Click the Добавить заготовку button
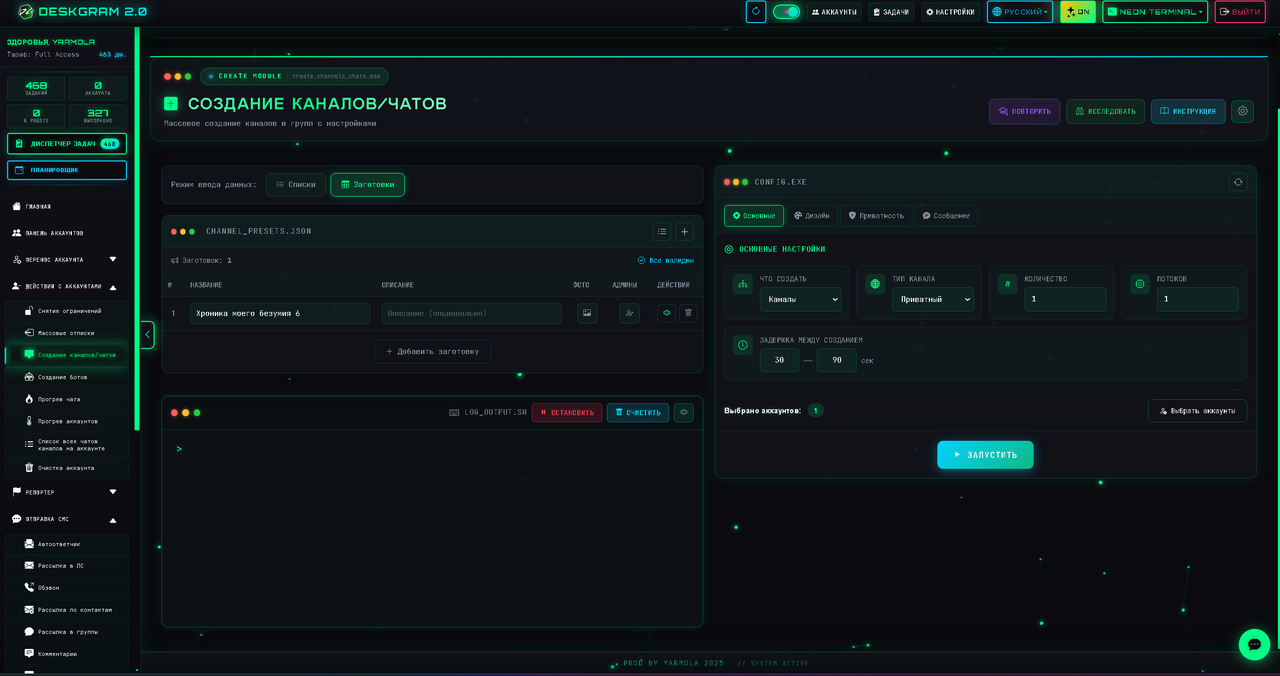Screen dimensions: 1280x676 432,351
